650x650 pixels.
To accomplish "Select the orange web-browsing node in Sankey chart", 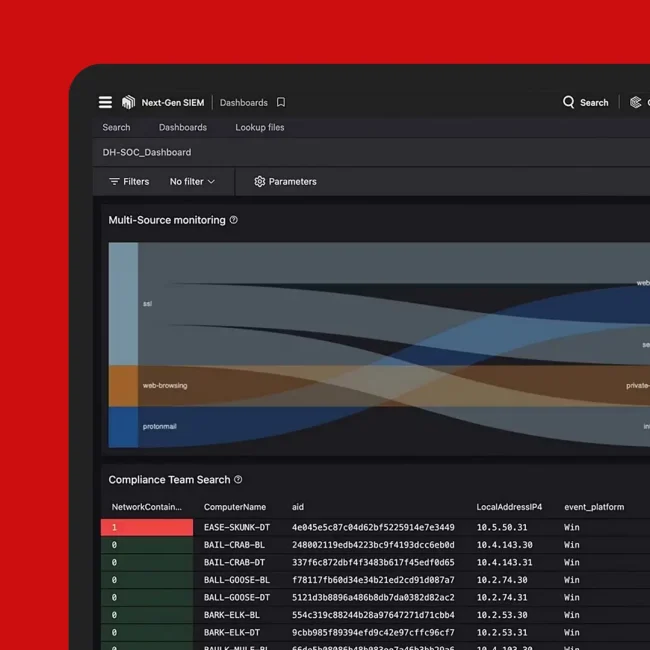I will click(123, 385).
